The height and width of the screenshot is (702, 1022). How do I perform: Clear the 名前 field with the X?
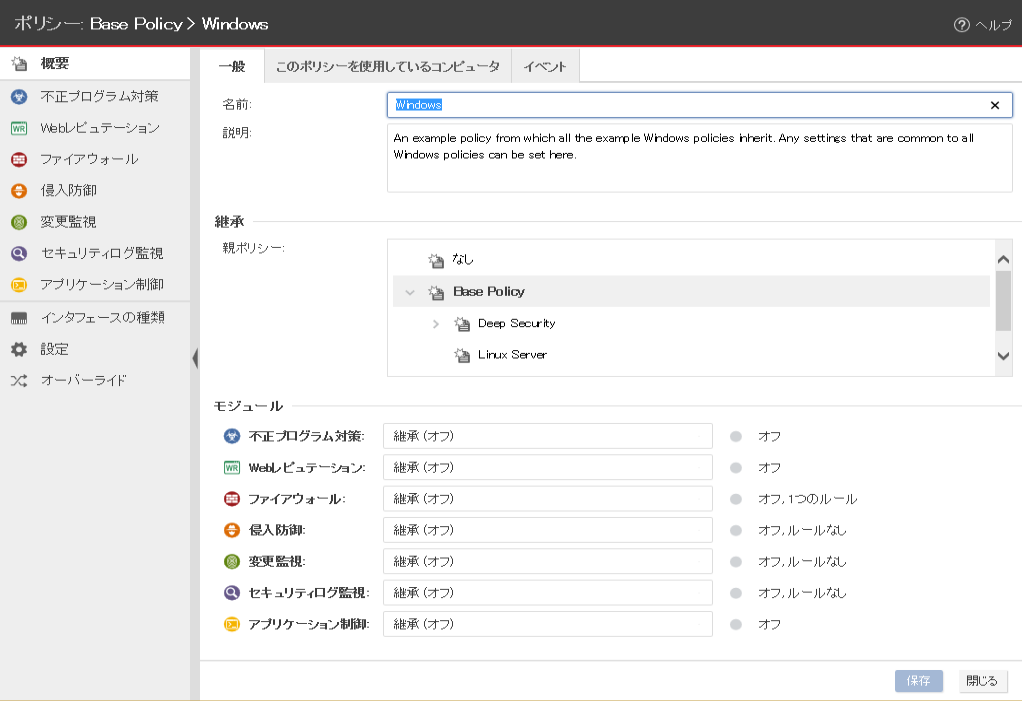tap(995, 105)
